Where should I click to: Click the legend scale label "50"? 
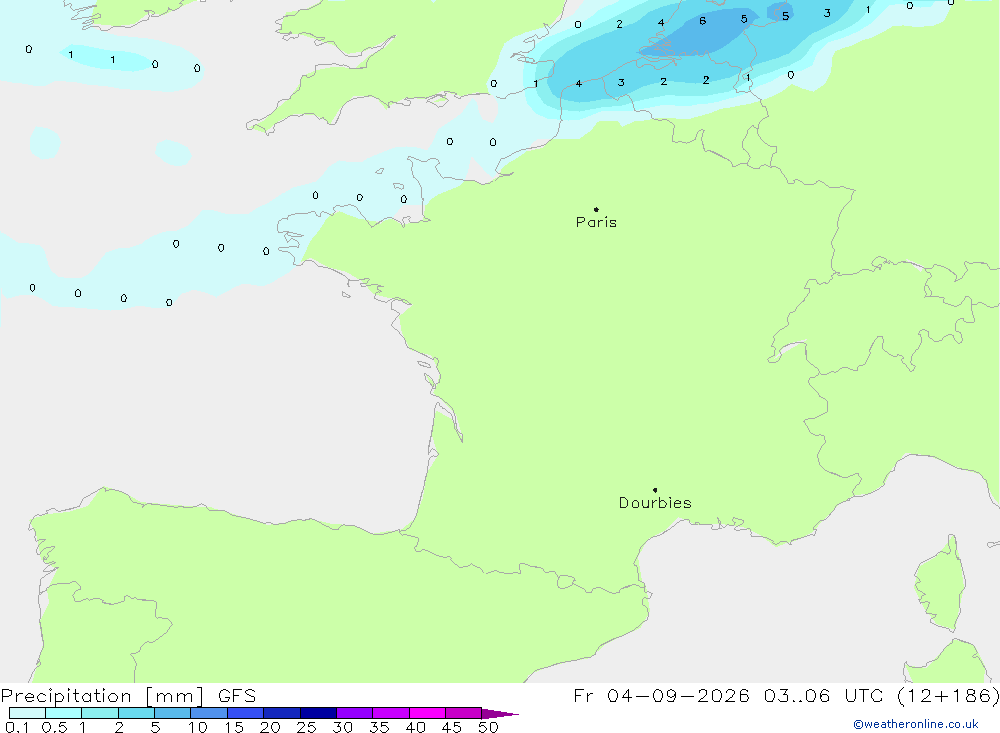coord(488,727)
